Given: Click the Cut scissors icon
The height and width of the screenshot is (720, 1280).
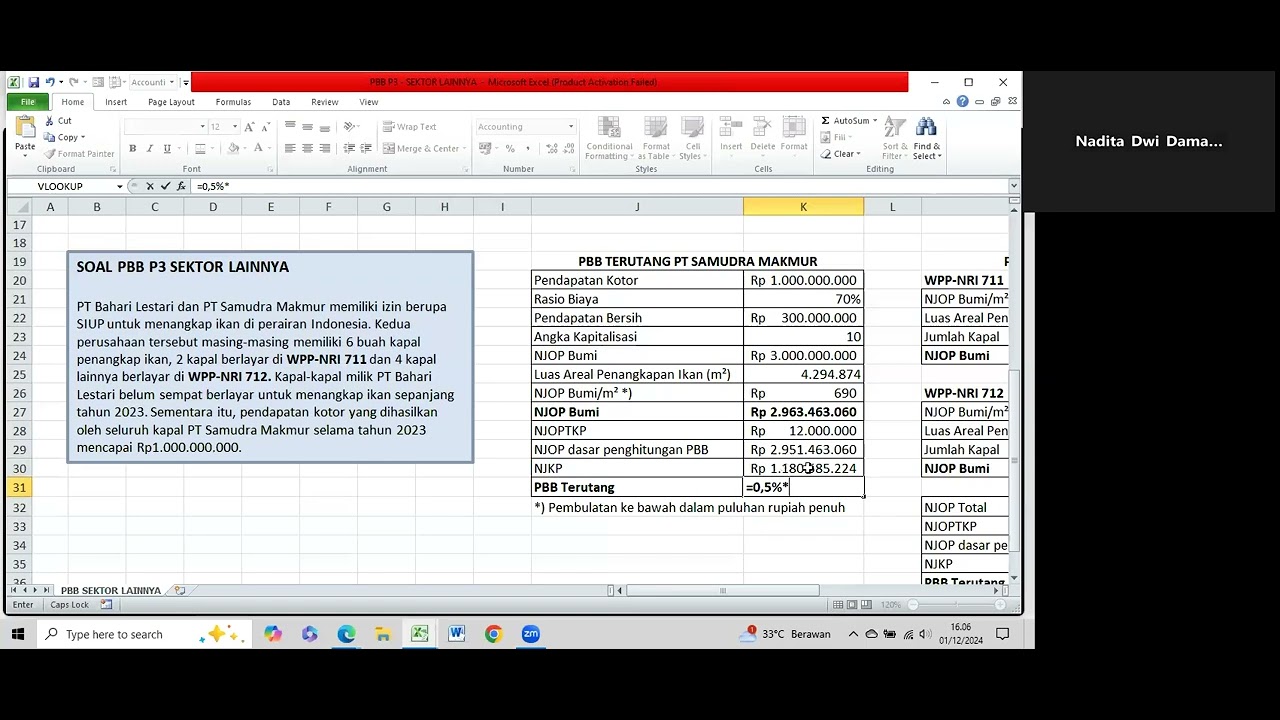Looking at the screenshot, I should [50, 121].
